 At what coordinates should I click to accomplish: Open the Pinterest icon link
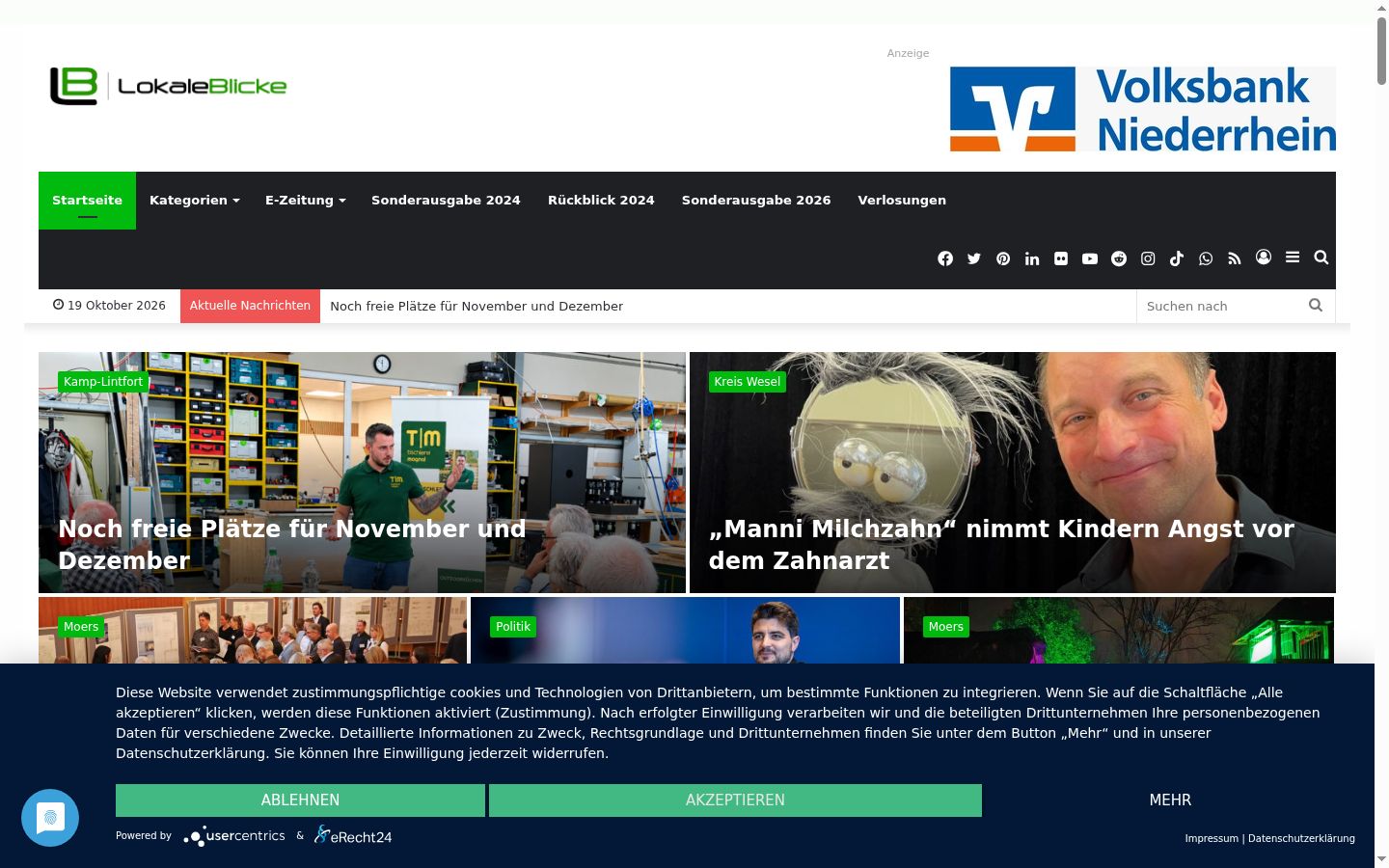pos(1003,258)
